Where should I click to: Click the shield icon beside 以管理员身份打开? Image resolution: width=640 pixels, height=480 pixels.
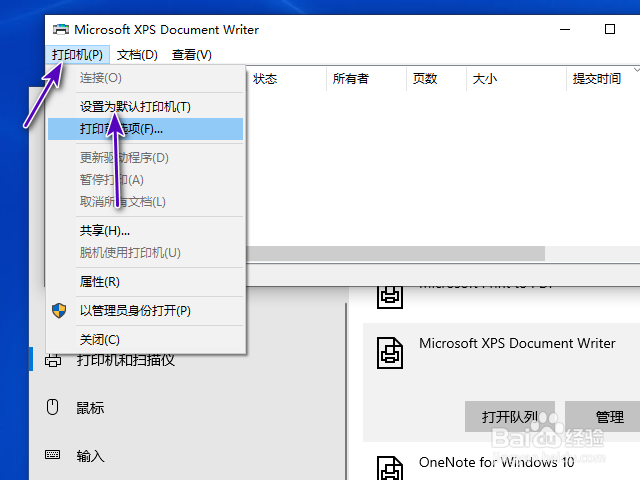pyautogui.click(x=59, y=311)
